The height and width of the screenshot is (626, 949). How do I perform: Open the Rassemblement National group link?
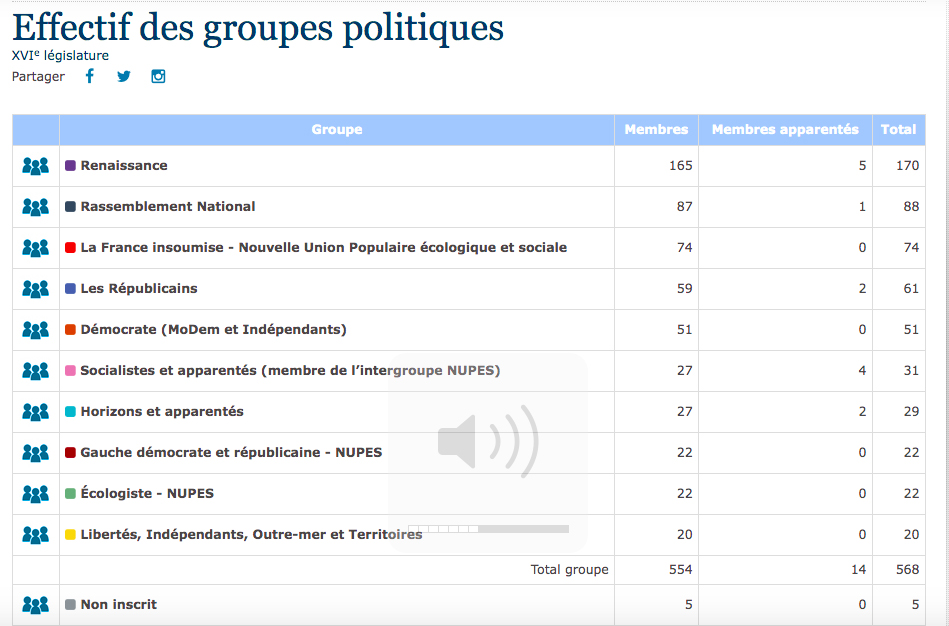tap(168, 206)
